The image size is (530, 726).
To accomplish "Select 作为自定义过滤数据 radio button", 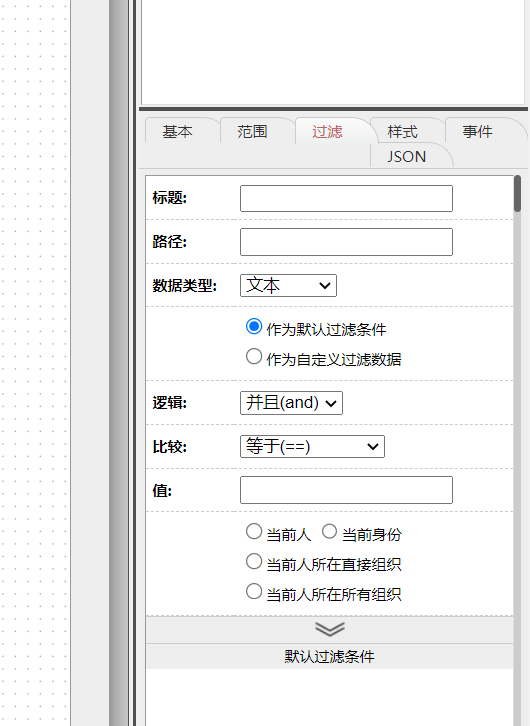I will [x=254, y=356].
